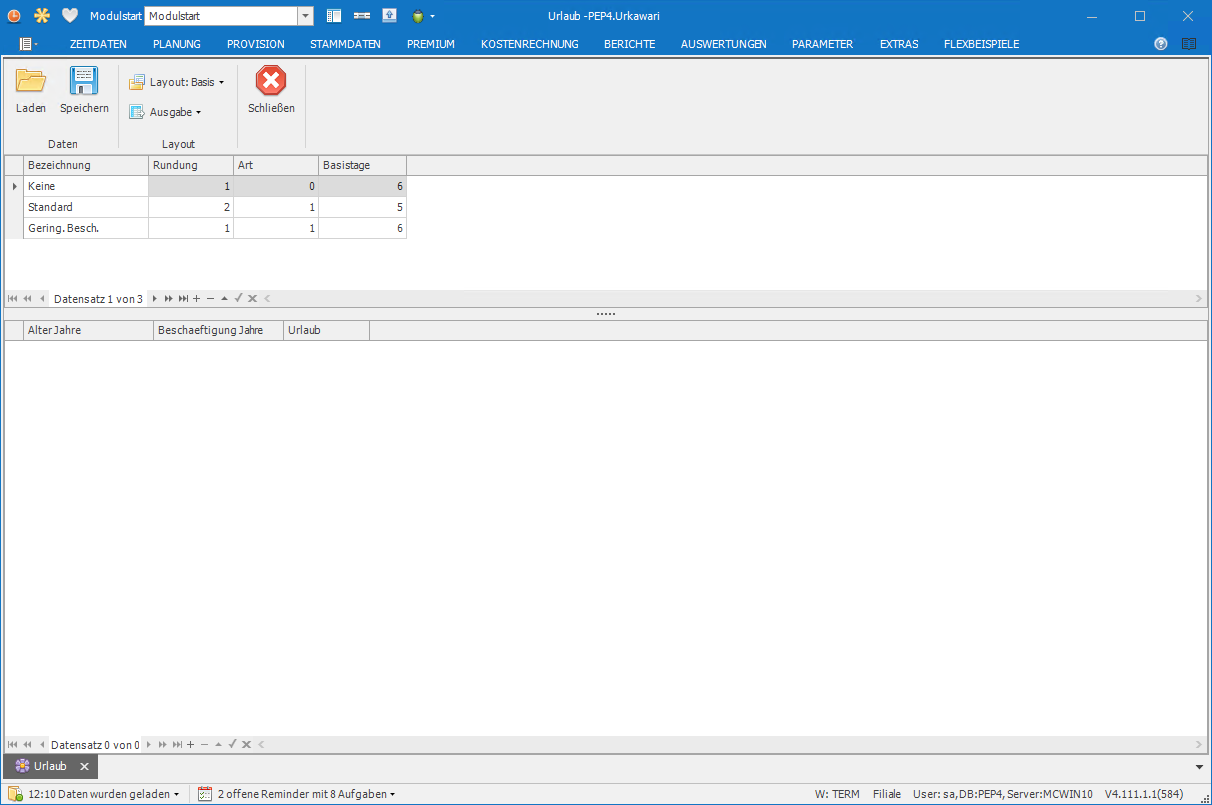Click the Beschaeftigung Jahre column header

[x=217, y=330]
